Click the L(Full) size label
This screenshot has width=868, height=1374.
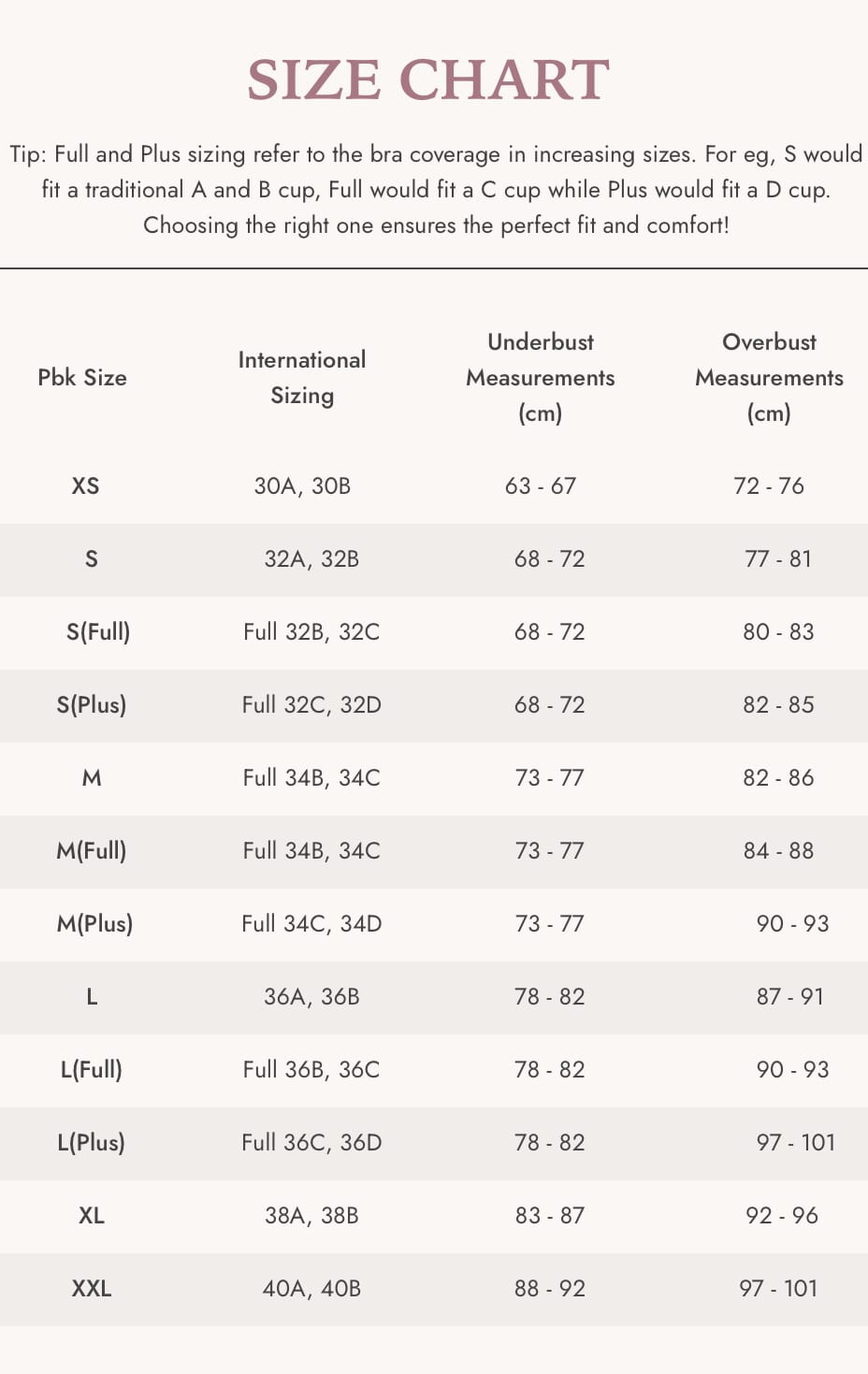pyautogui.click(x=92, y=1070)
